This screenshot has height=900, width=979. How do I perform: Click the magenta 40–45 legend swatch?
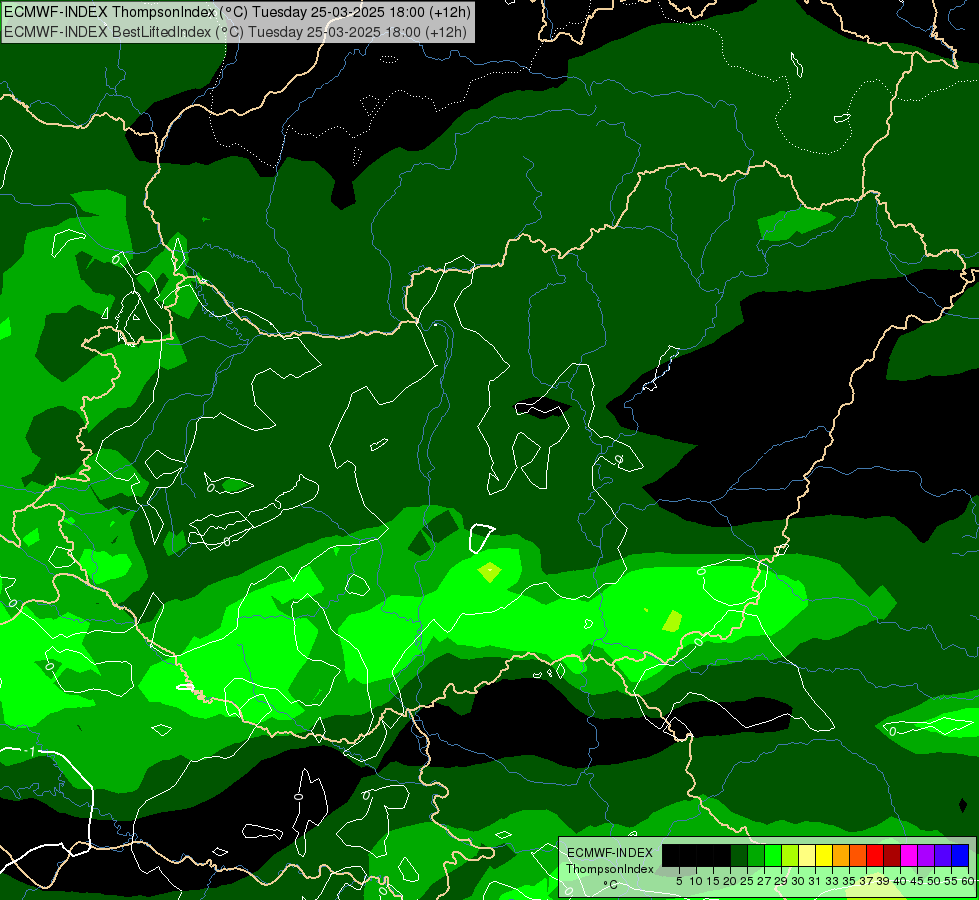click(x=909, y=855)
